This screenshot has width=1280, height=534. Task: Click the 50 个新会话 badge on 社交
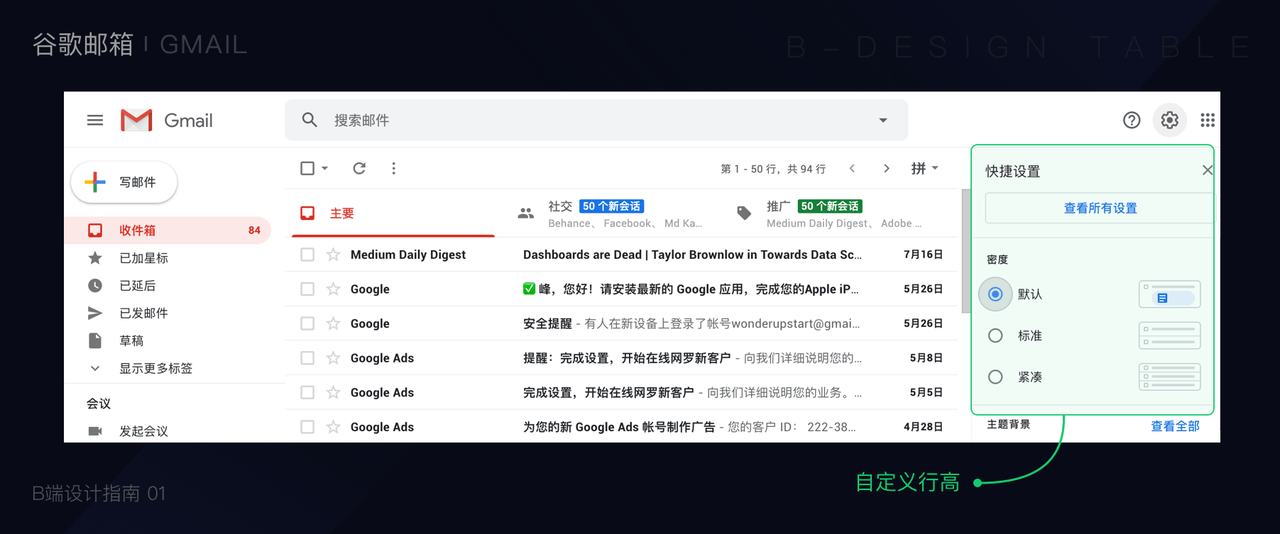pos(610,206)
